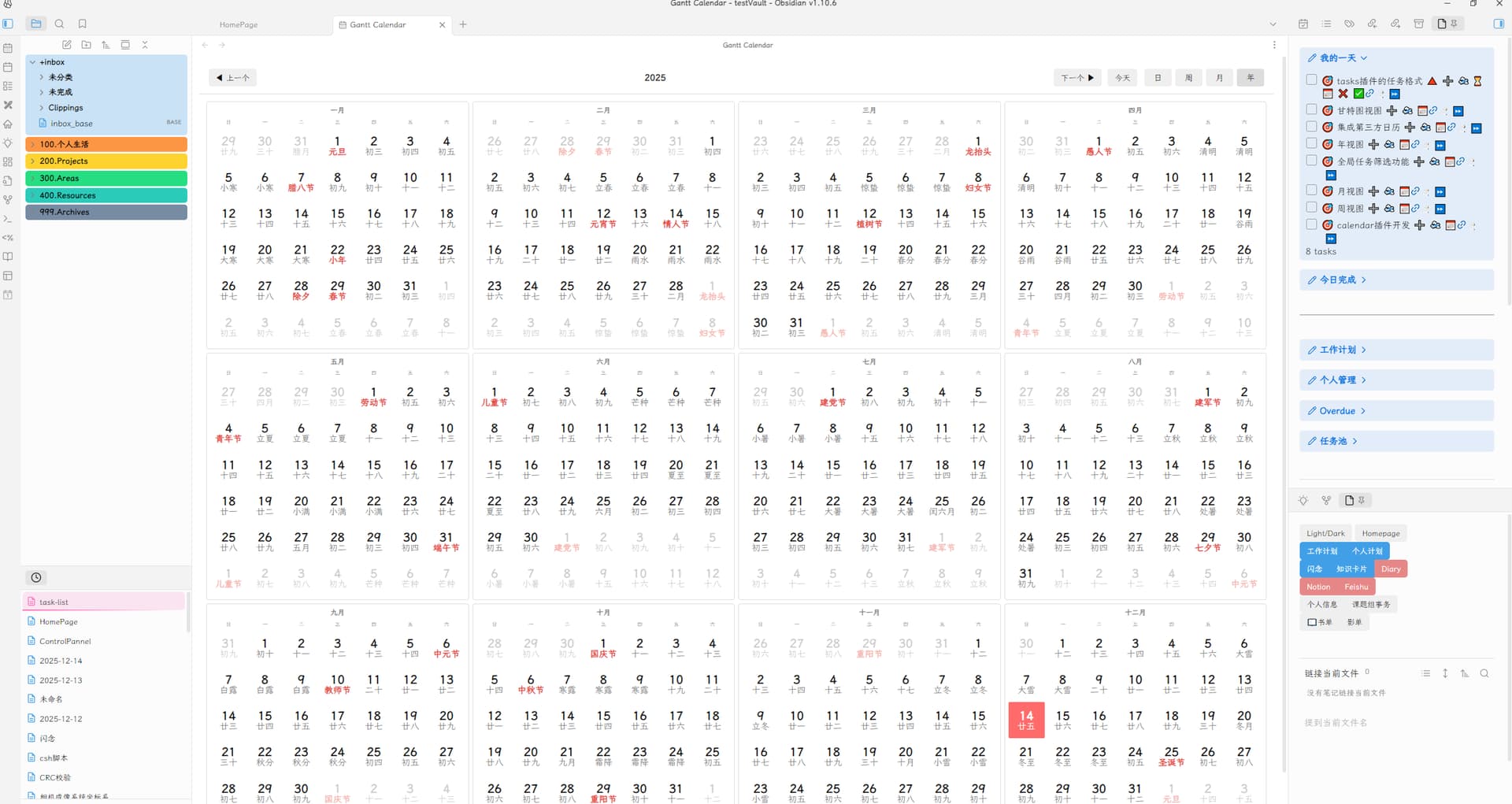Screen dimensions: 1512x804
Task: Click the graph view icon in left ribbon
Action: point(8,199)
